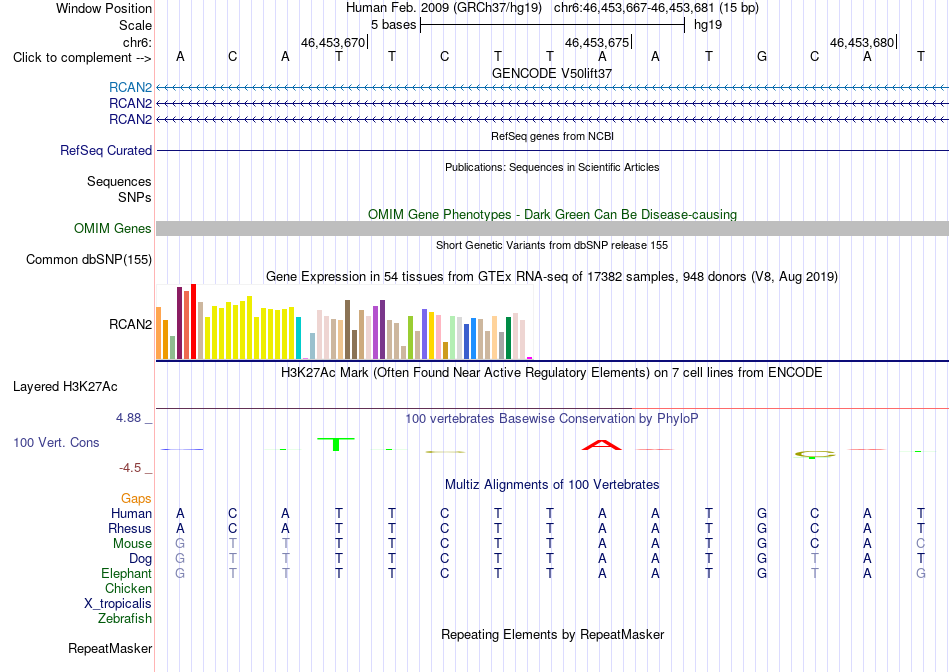
Task: Click the 'Human Feb. 2009 (GRCh37/hg19)' assembly text
Action: point(446,8)
